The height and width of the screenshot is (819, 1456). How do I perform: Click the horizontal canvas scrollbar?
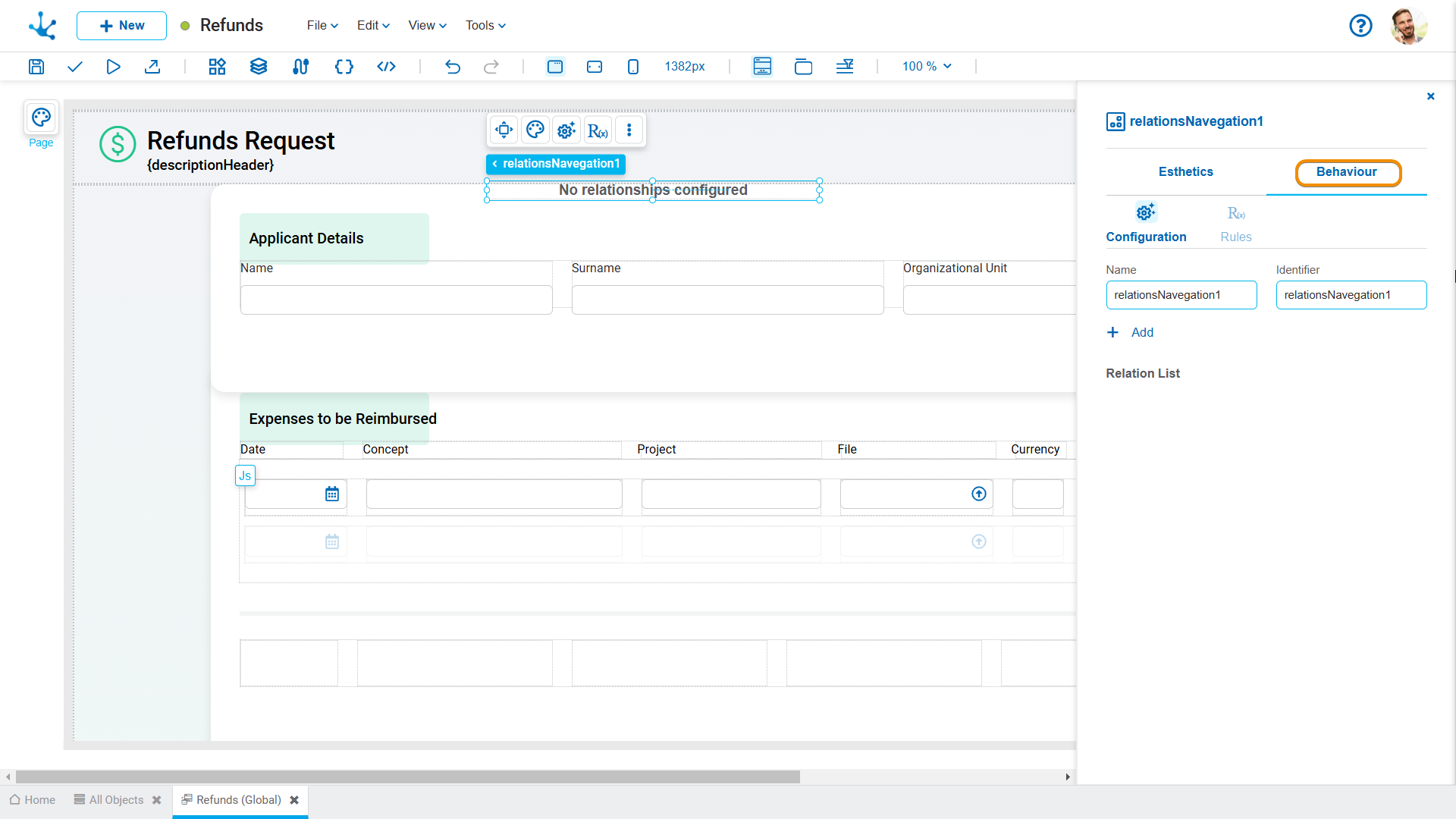coord(407,777)
